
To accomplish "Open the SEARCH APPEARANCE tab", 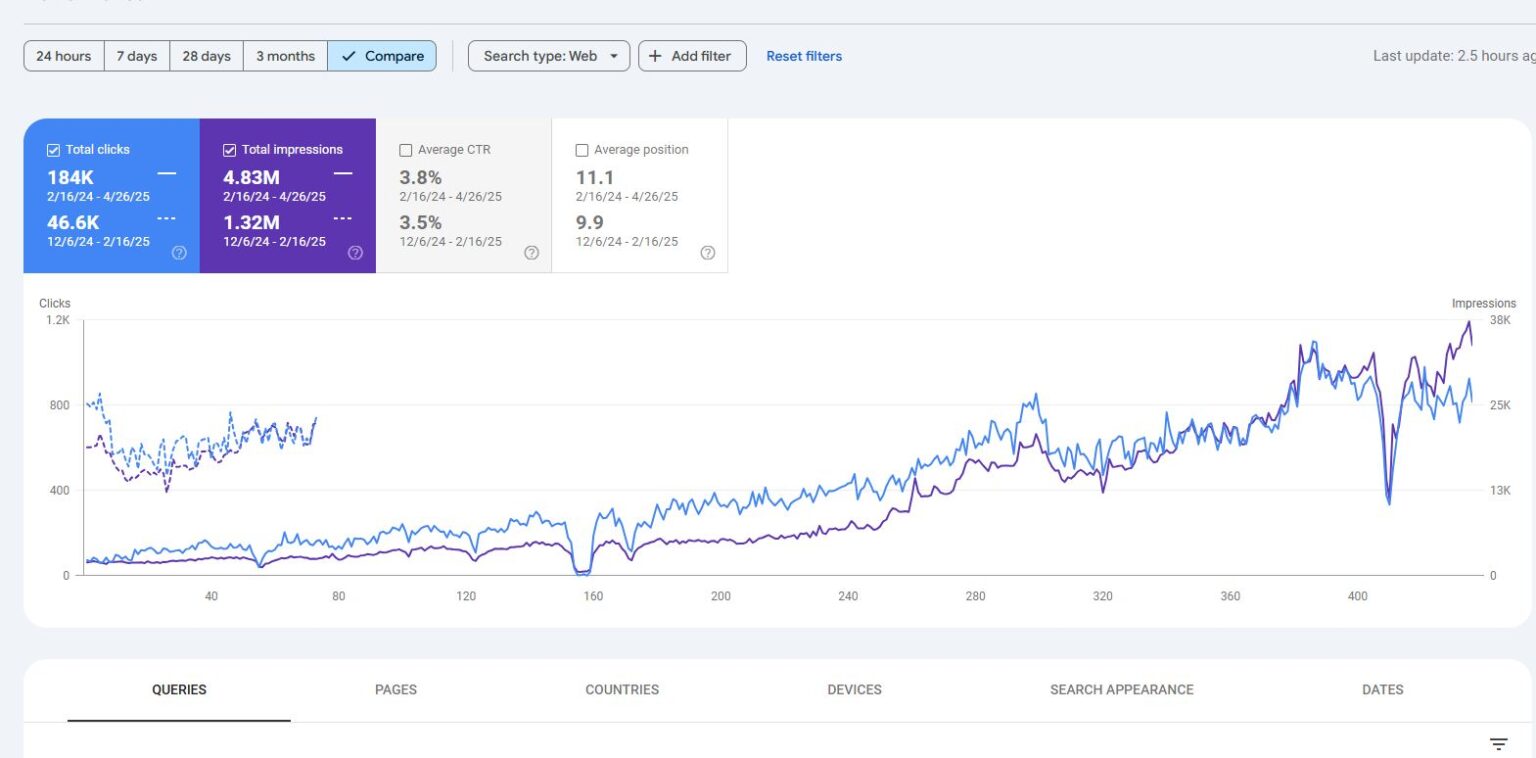I will tap(1121, 689).
